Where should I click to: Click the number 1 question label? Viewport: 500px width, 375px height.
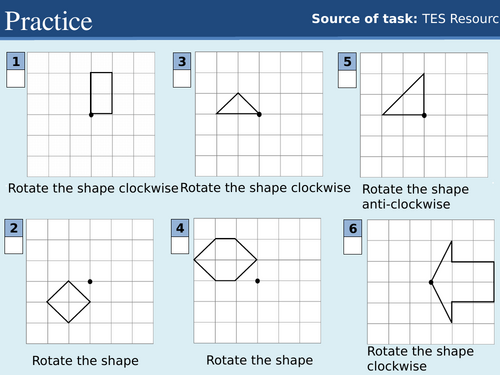pyautogui.click(x=16, y=61)
